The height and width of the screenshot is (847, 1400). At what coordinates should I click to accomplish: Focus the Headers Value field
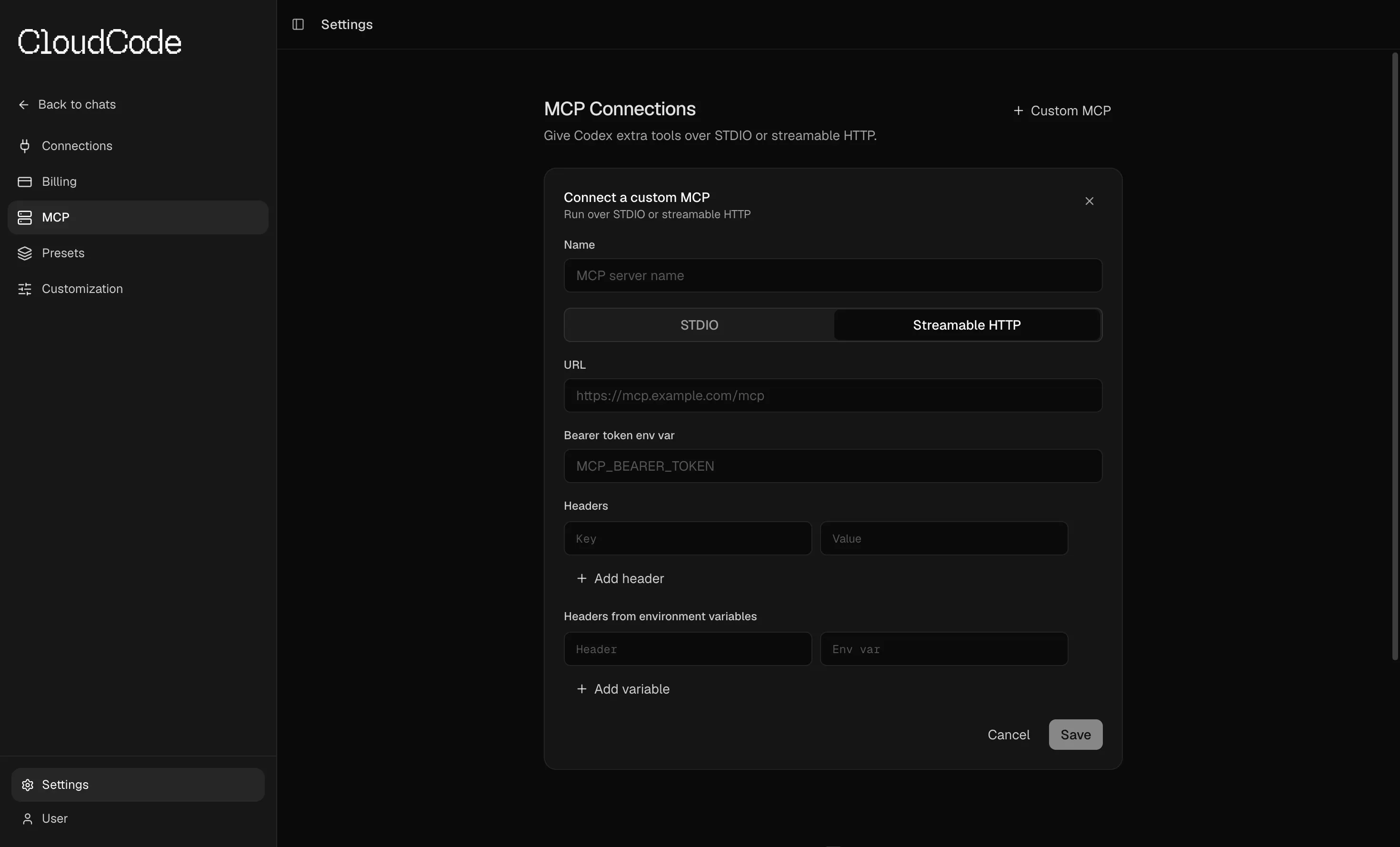pos(944,539)
